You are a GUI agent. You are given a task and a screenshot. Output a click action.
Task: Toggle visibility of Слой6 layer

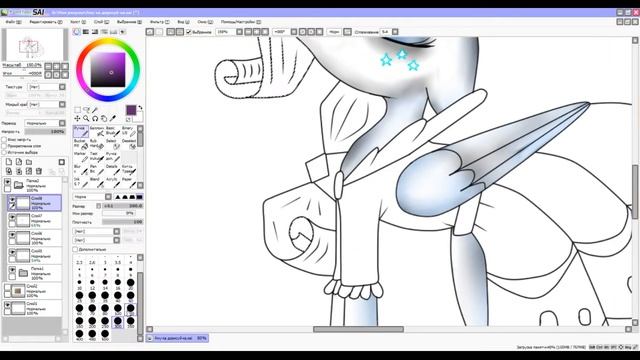point(12,235)
